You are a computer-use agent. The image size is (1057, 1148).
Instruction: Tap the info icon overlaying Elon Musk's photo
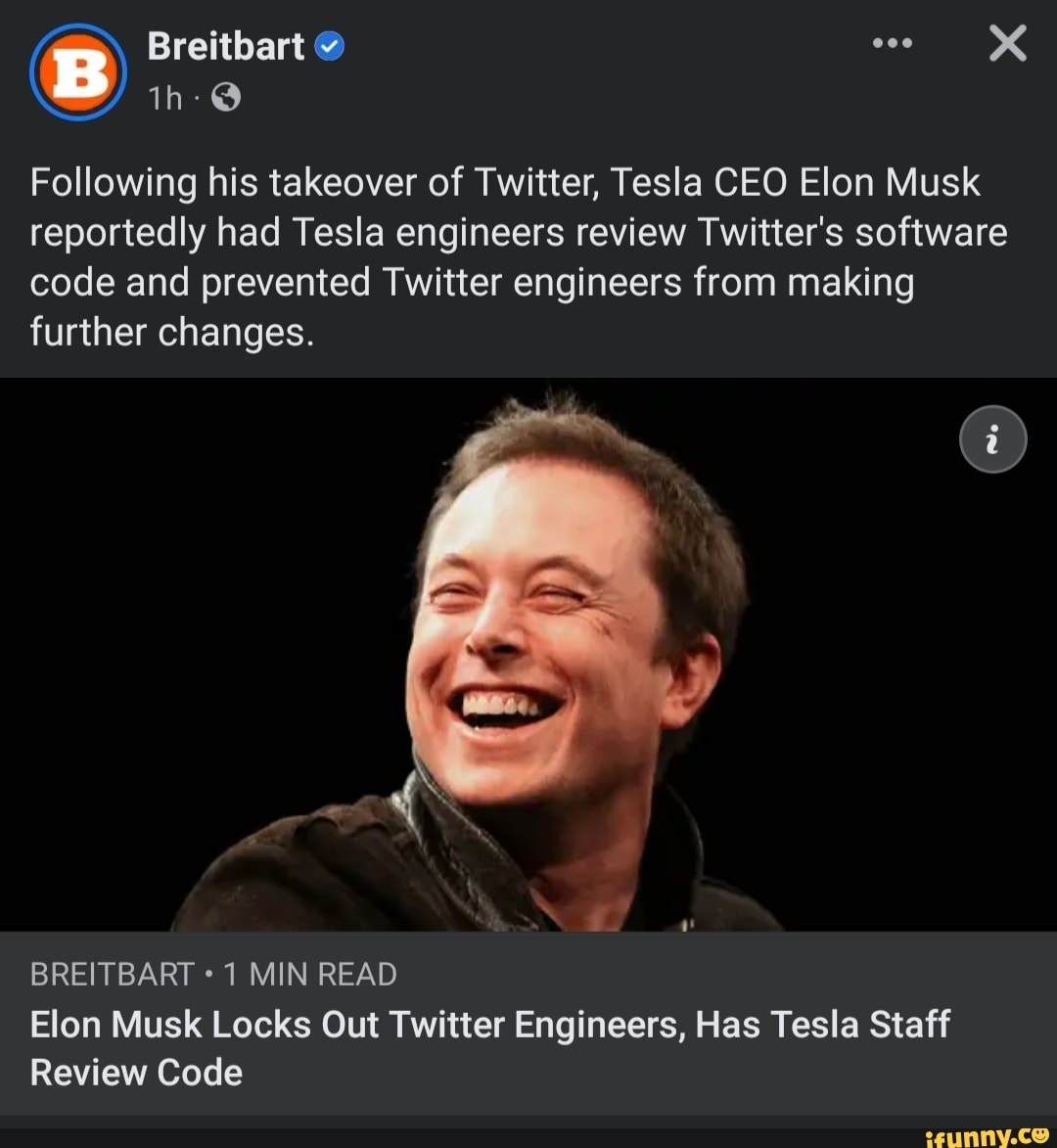(993, 439)
